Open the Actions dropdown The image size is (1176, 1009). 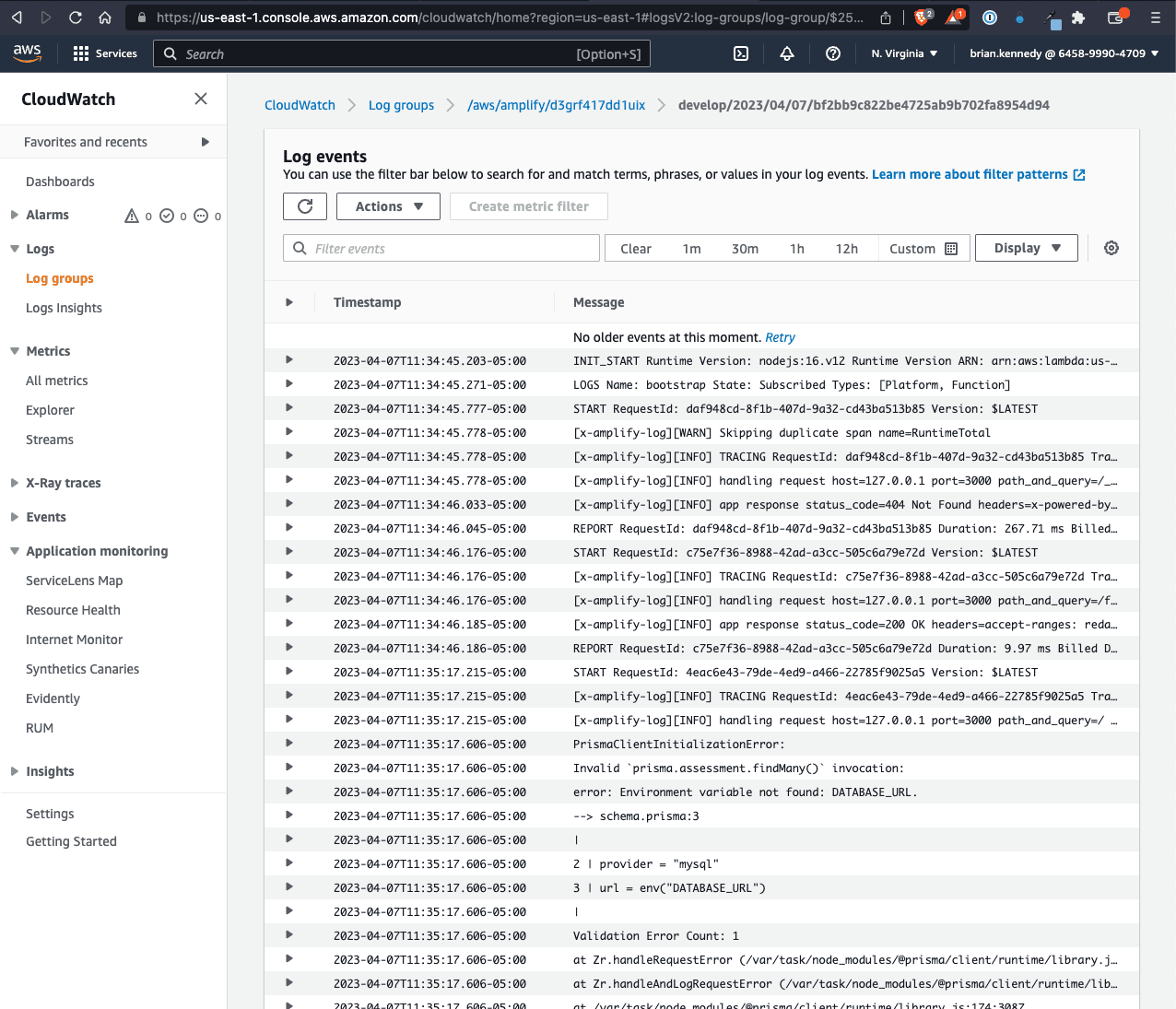(x=388, y=206)
